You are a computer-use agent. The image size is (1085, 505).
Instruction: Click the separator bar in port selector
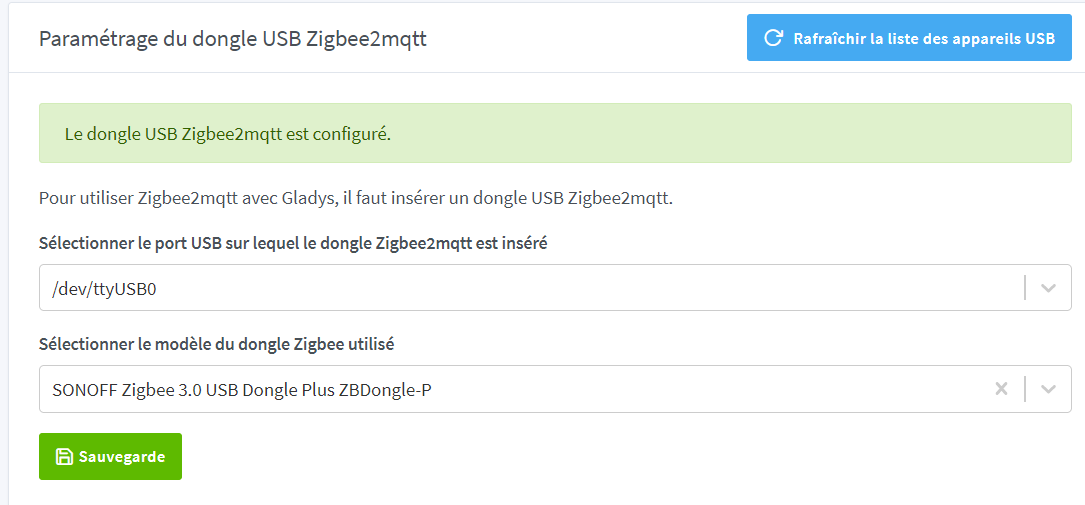1025,288
